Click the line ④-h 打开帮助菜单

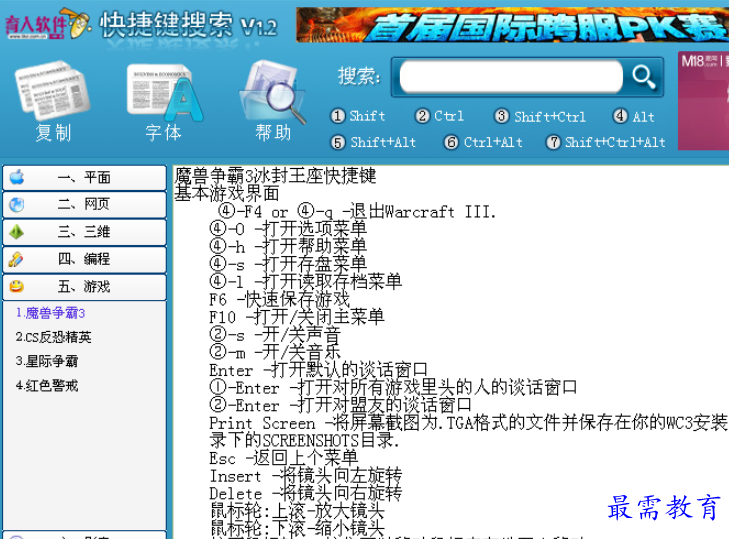click(288, 246)
